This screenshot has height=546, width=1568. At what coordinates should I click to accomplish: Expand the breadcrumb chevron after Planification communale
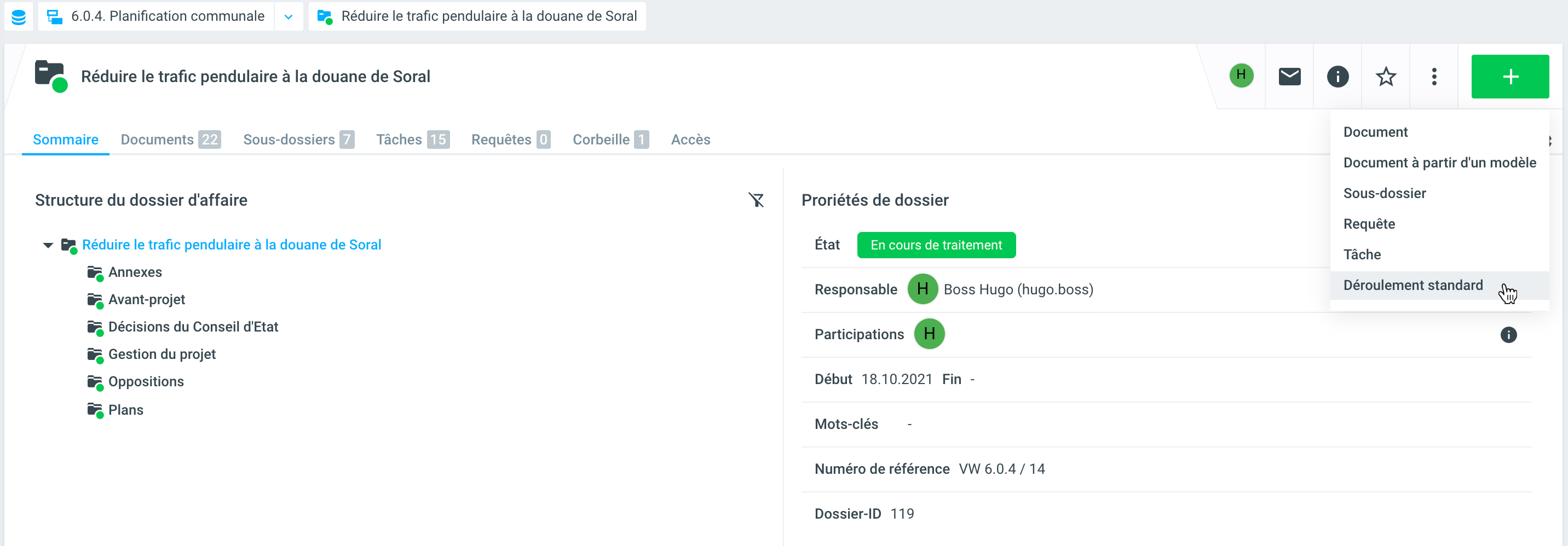point(289,16)
